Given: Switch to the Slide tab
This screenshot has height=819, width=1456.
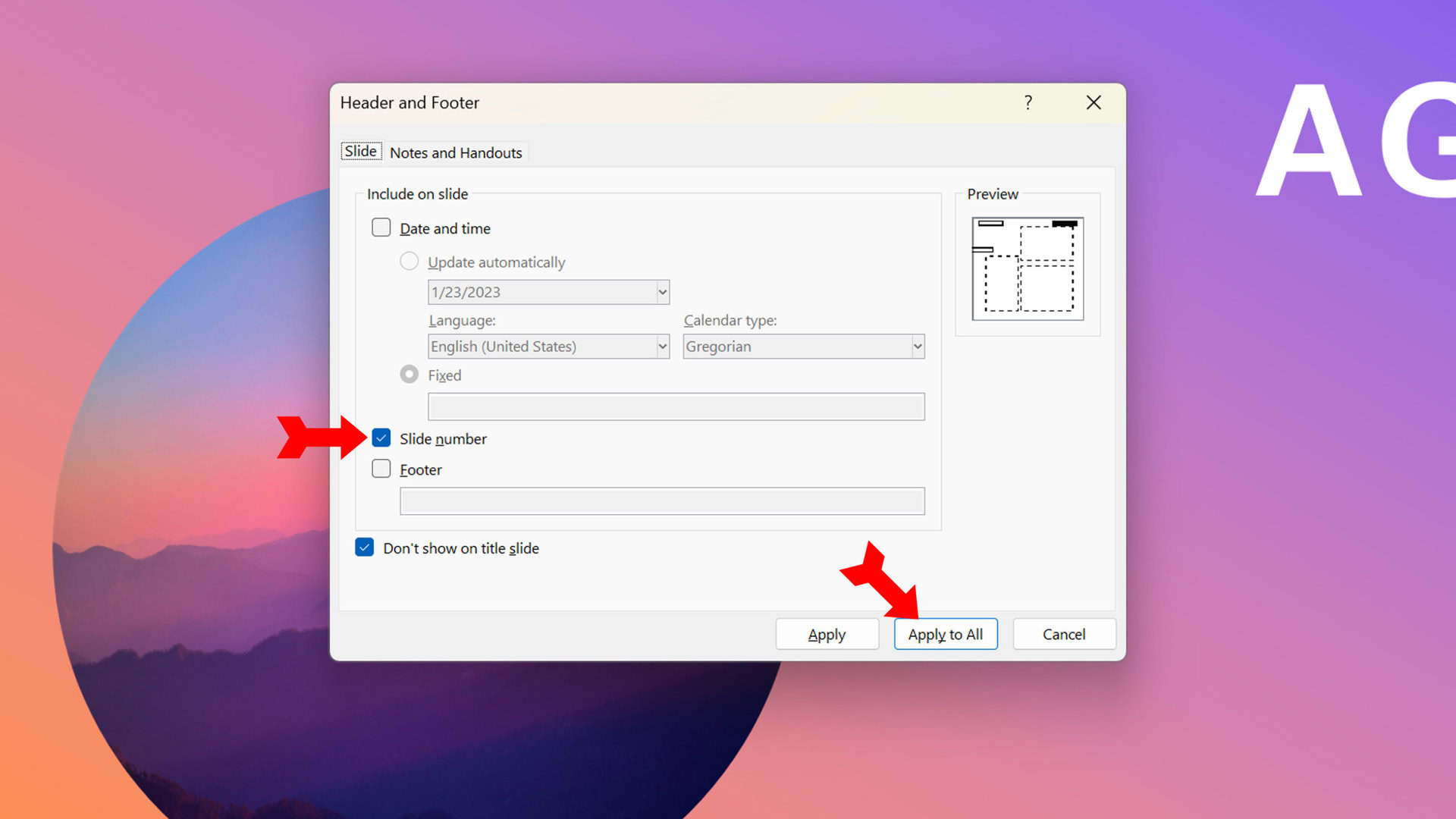Looking at the screenshot, I should click(361, 152).
